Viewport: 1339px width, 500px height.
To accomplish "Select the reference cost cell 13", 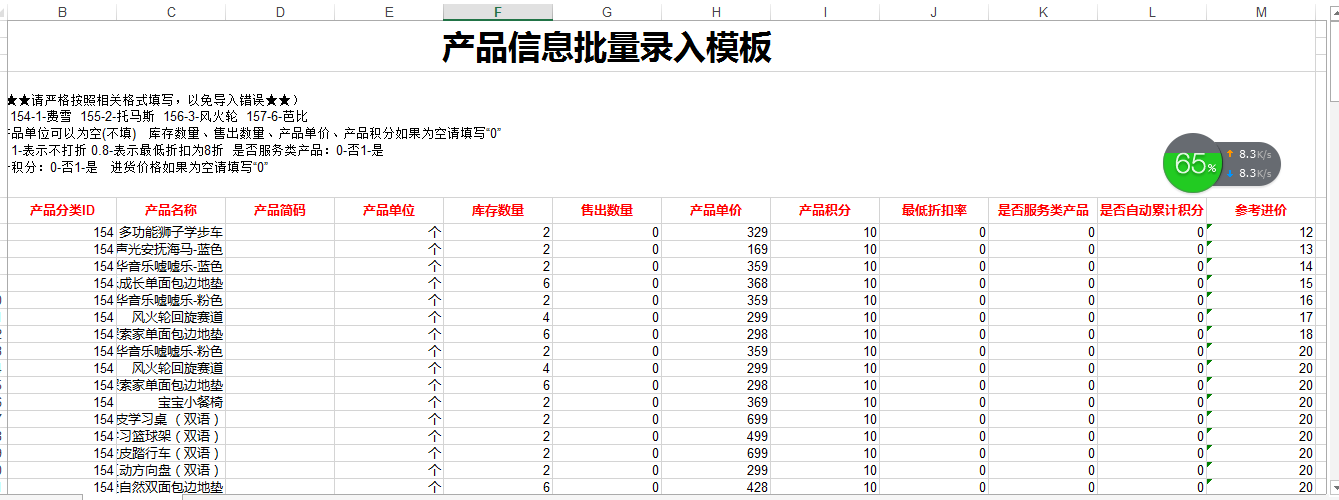I will [1261, 249].
